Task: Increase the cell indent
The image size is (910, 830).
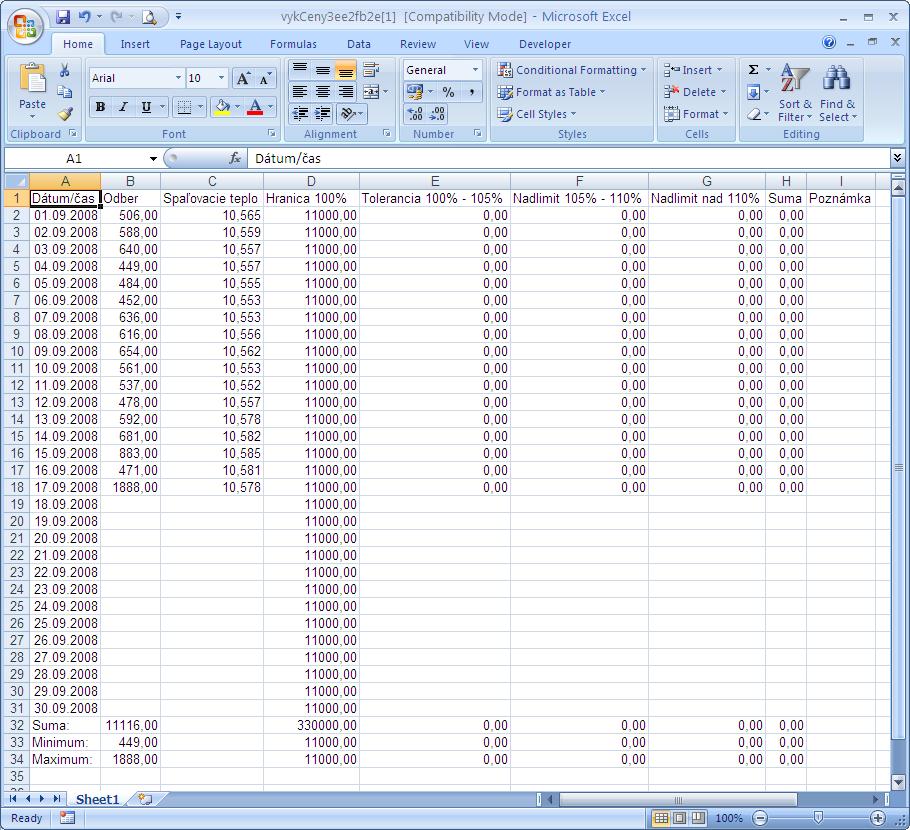Action: coord(323,114)
